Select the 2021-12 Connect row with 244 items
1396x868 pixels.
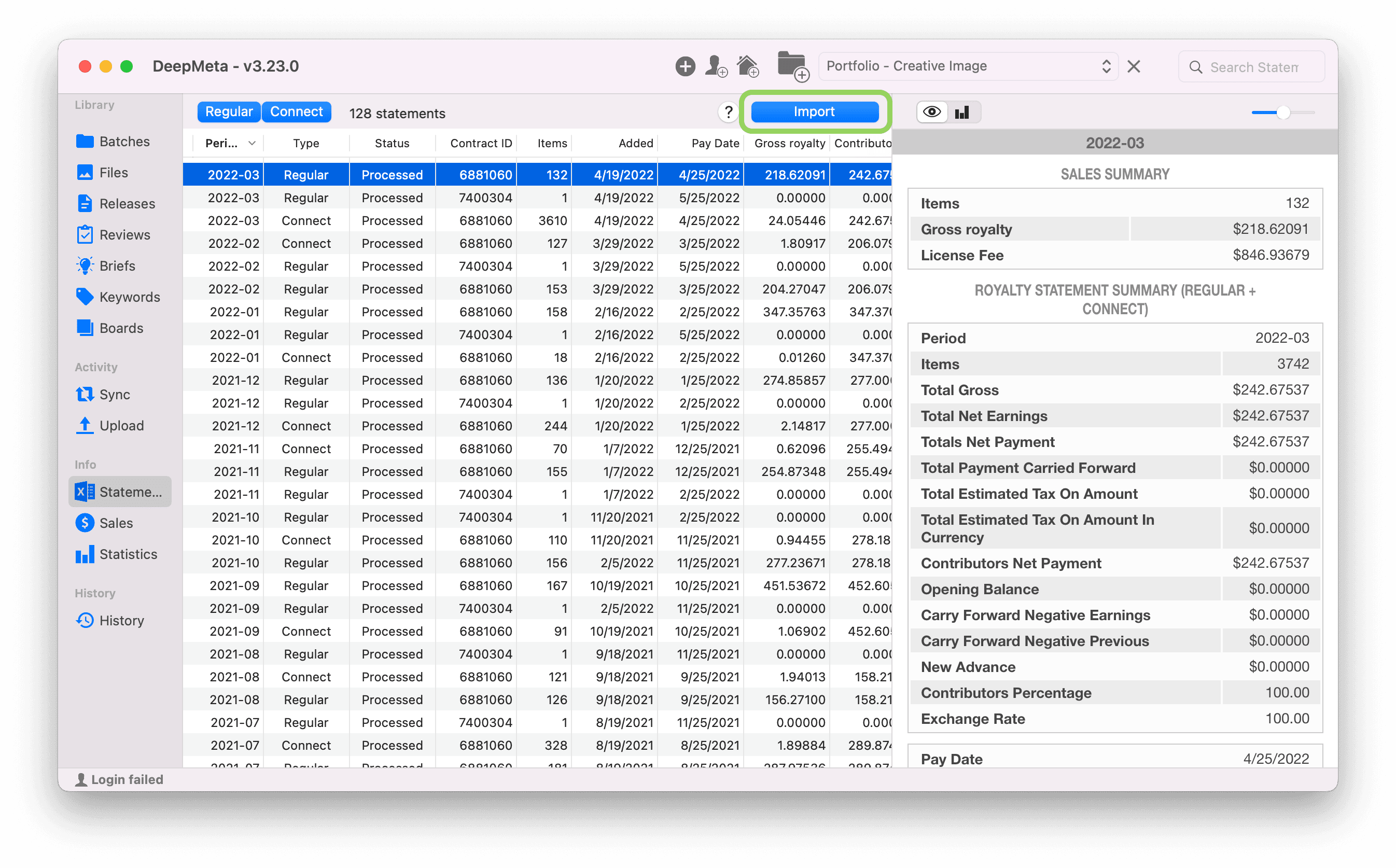[537, 426]
